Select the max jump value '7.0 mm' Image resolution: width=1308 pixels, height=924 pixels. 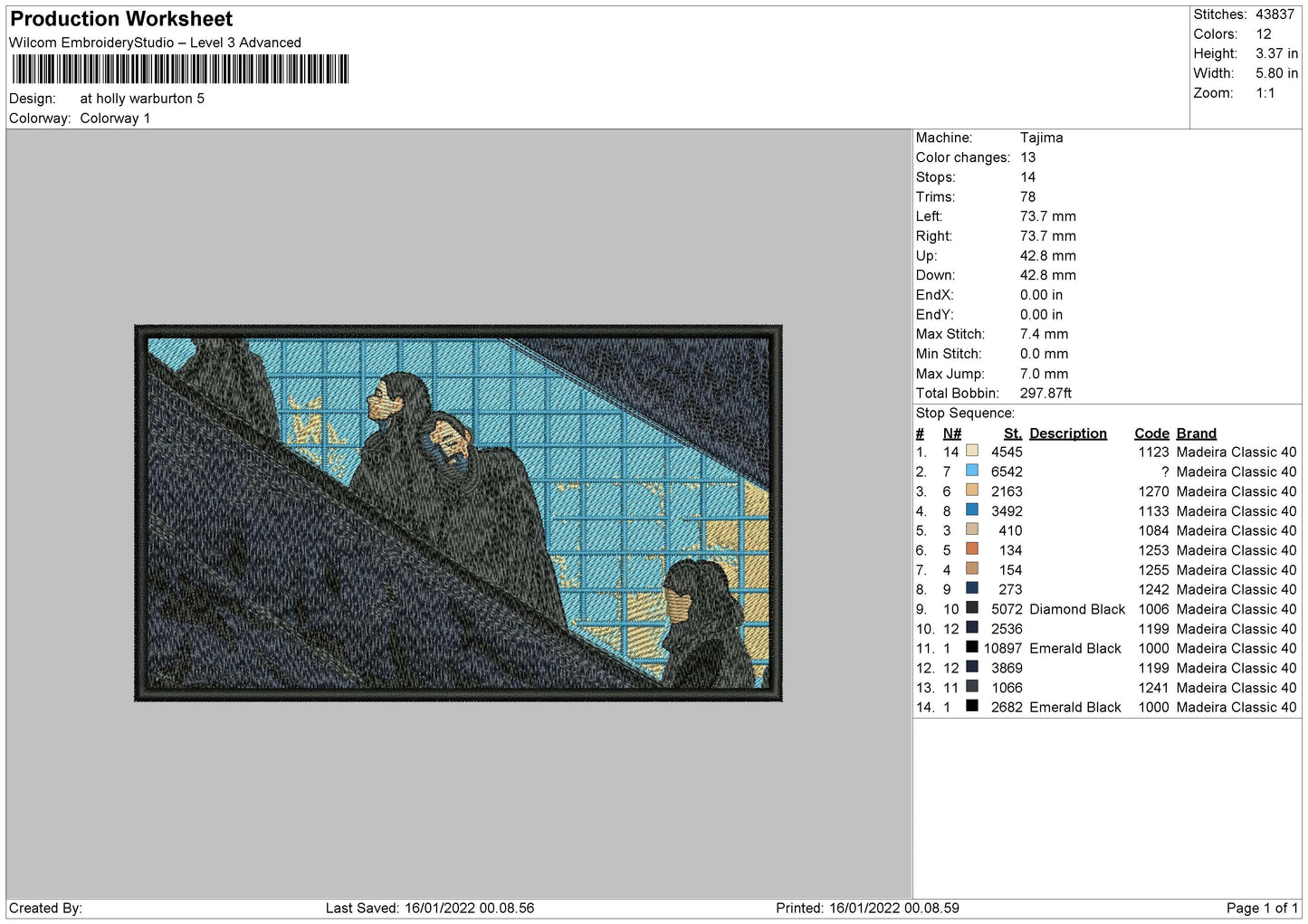point(1045,374)
